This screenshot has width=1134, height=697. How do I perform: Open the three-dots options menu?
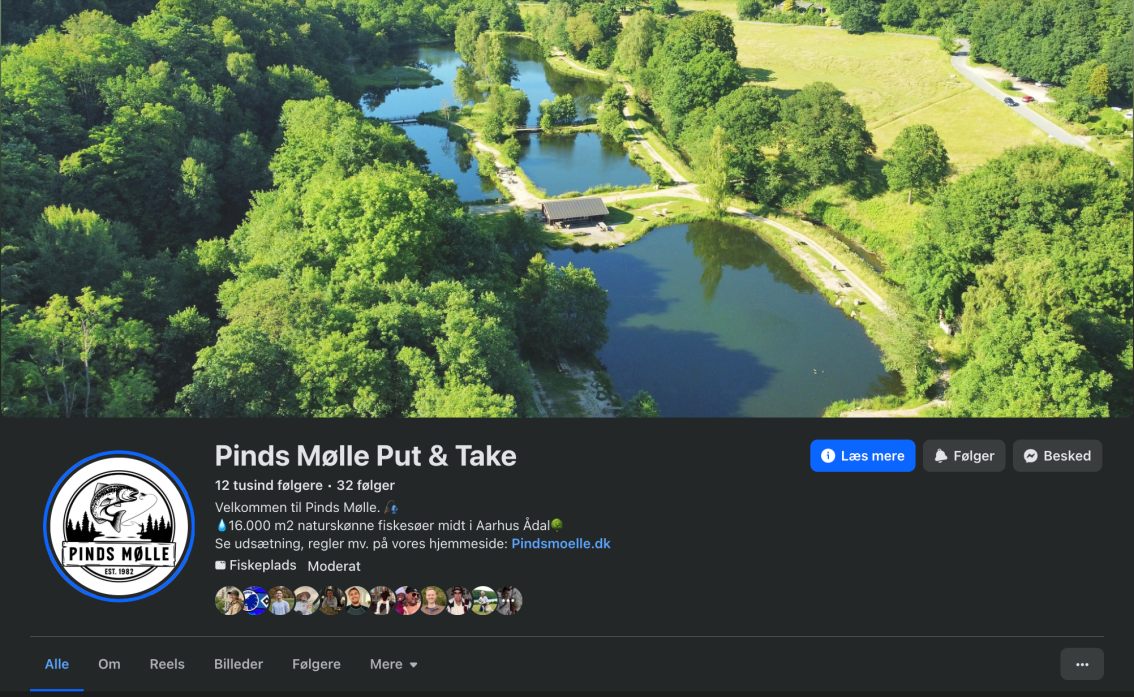pyautogui.click(x=1080, y=663)
